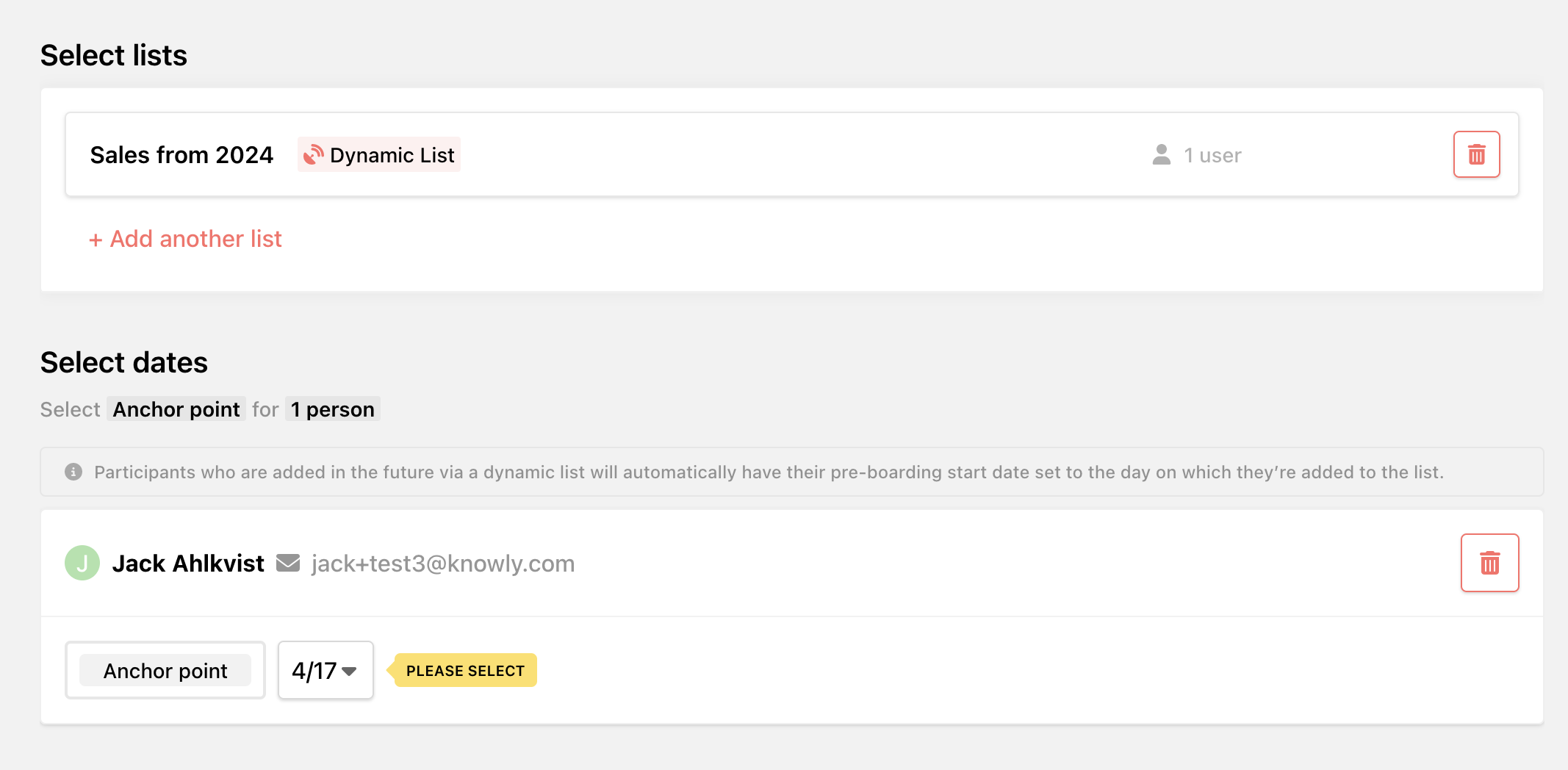Click the Sales from 2024 list name
1568x770 pixels.
181,155
